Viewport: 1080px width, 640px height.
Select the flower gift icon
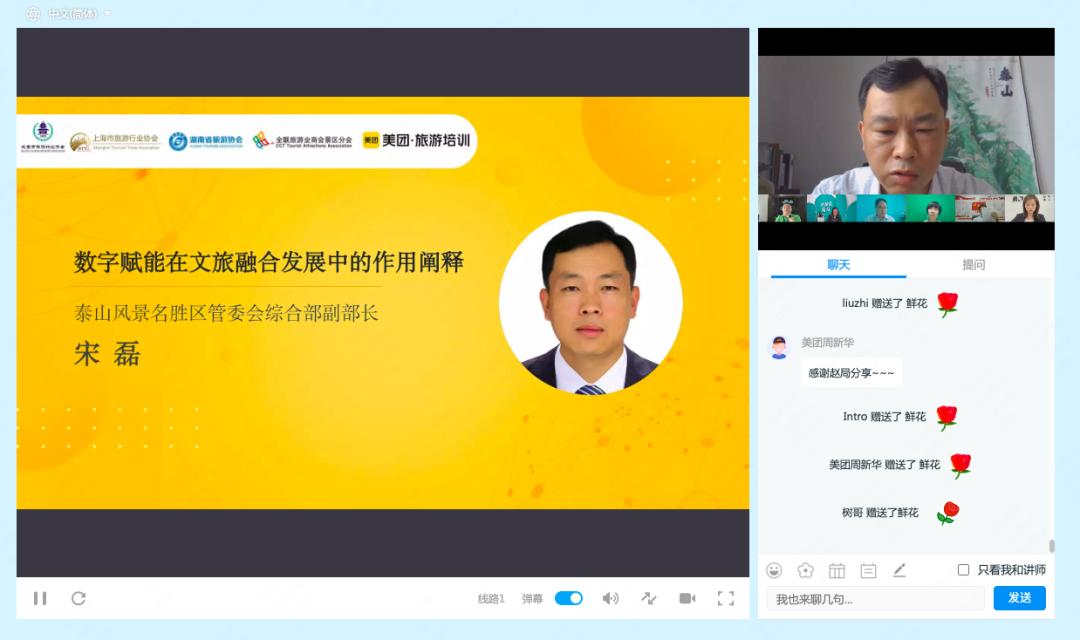pos(805,570)
